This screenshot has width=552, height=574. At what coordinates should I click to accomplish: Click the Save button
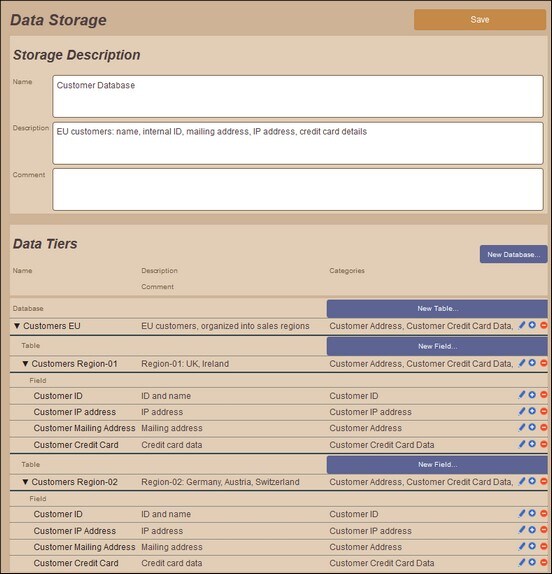click(480, 20)
